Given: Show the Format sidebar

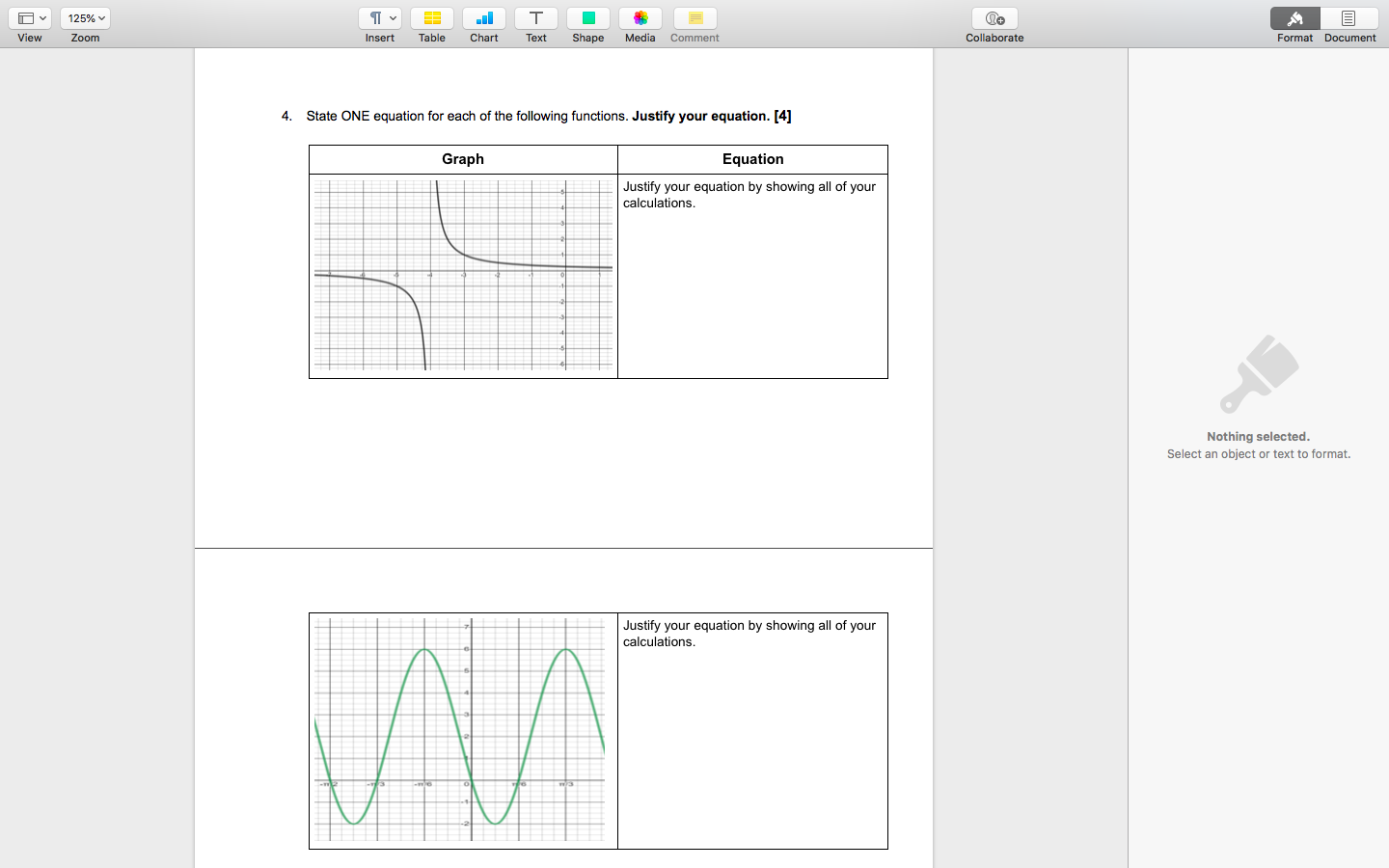Looking at the screenshot, I should point(1295,18).
